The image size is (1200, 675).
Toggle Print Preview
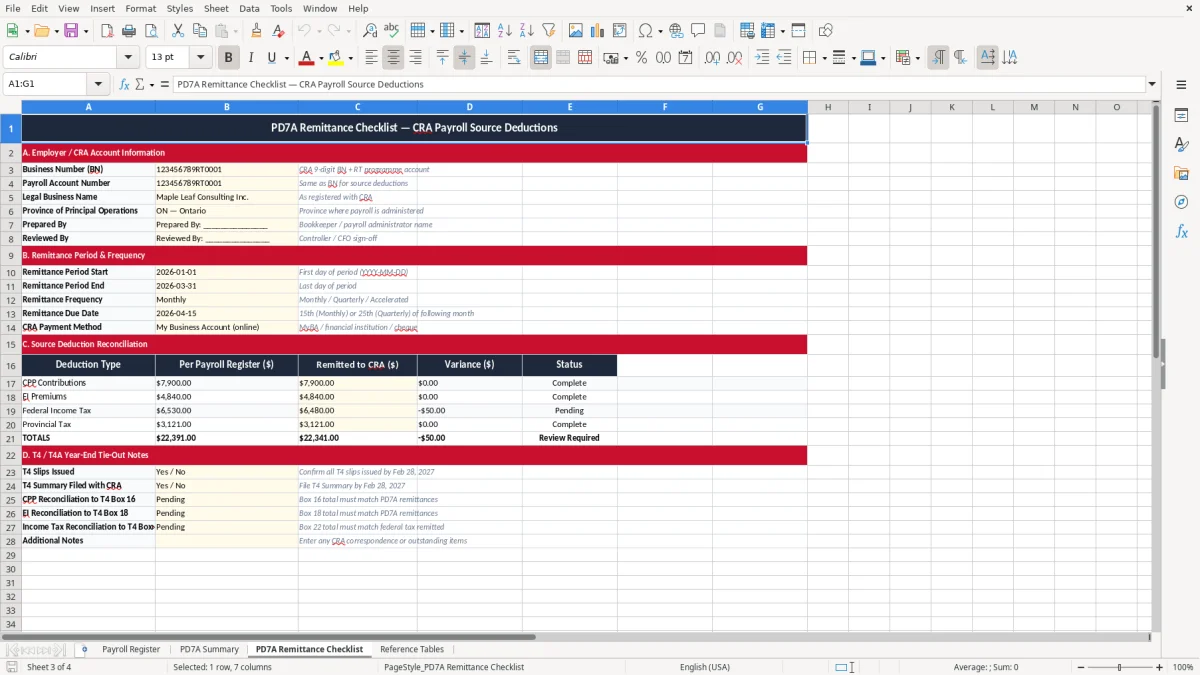150,31
